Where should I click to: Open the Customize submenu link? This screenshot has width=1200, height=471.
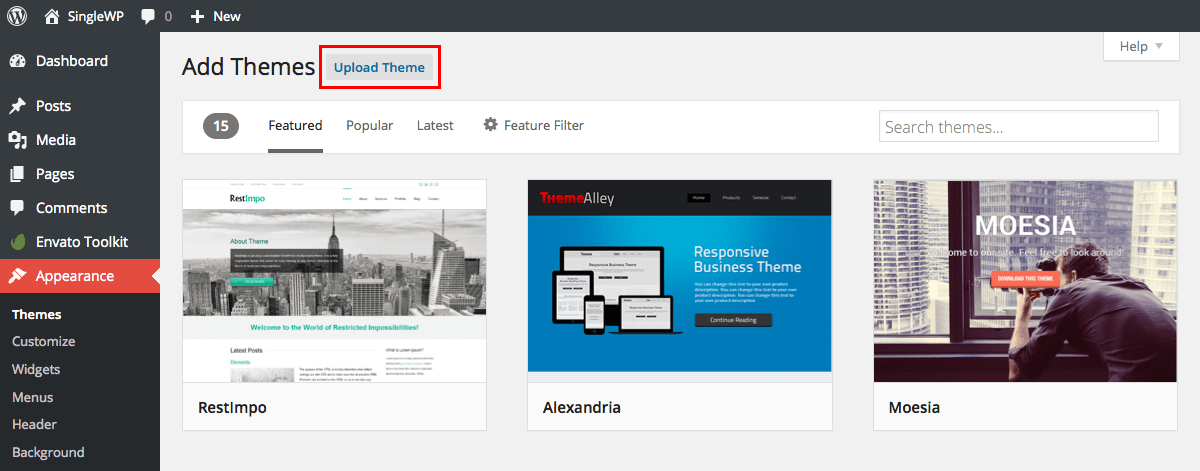point(43,341)
